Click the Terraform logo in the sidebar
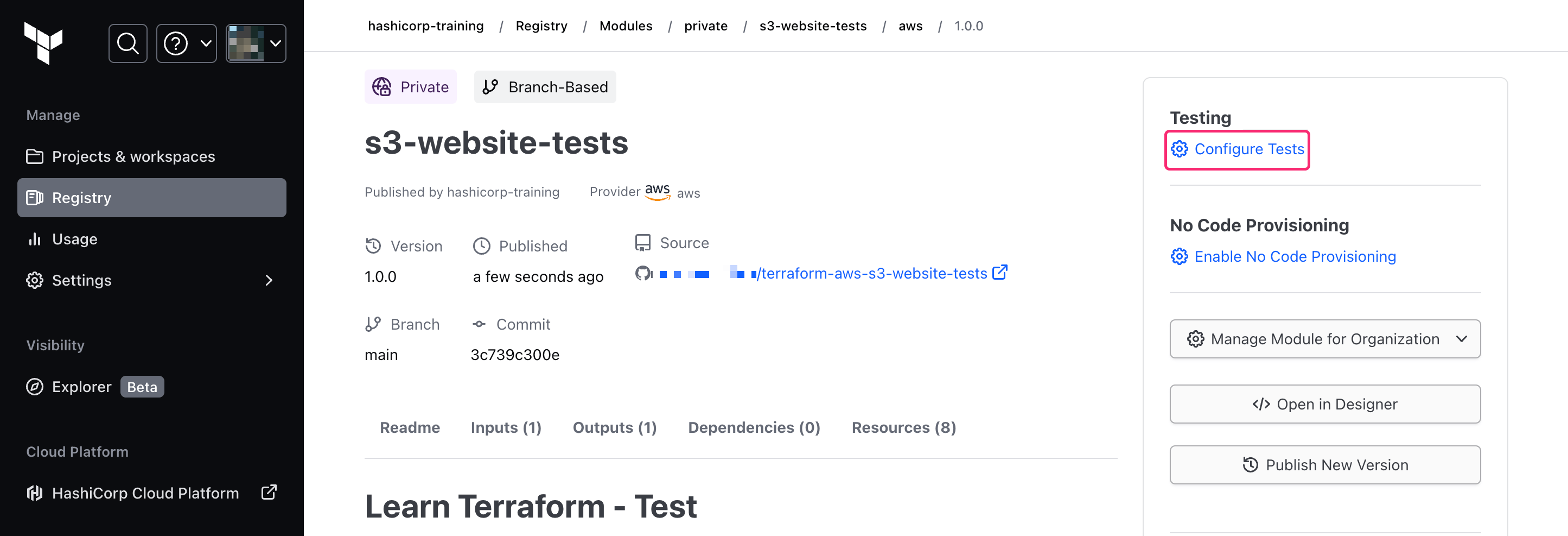The width and height of the screenshot is (1568, 536). [x=44, y=43]
